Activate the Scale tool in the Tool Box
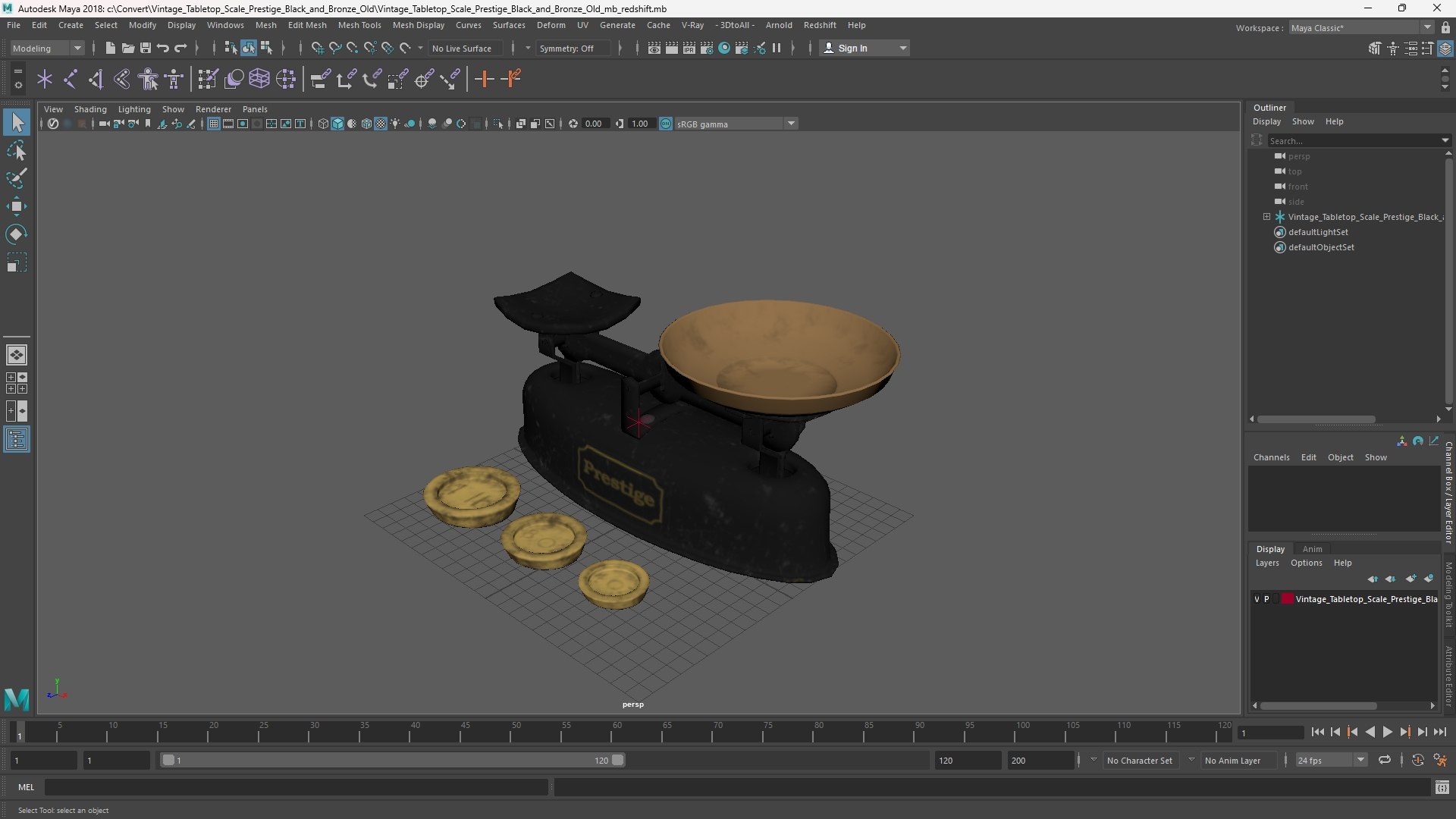The image size is (1456, 819). 17,262
